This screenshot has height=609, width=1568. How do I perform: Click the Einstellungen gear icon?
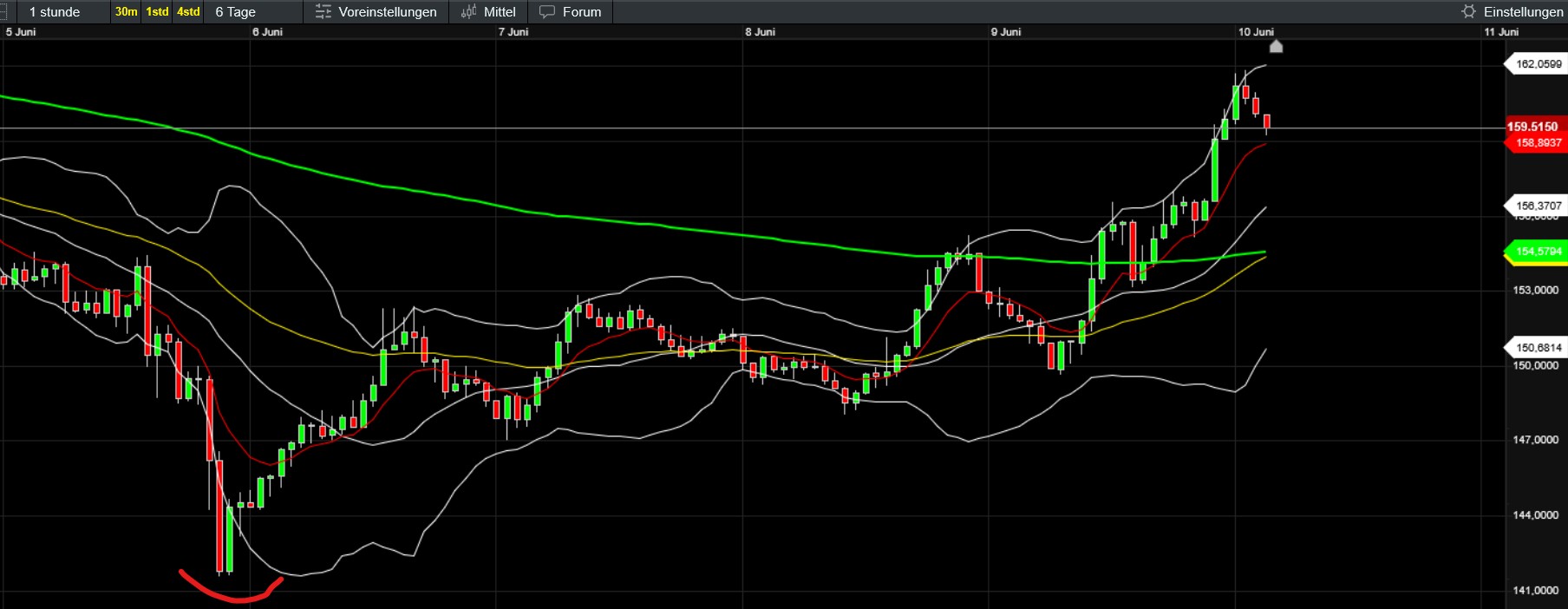[x=1468, y=11]
